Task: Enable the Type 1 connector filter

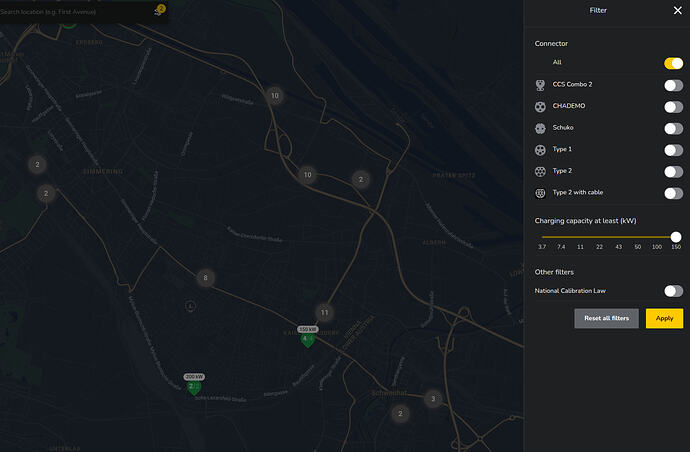Action: (673, 150)
